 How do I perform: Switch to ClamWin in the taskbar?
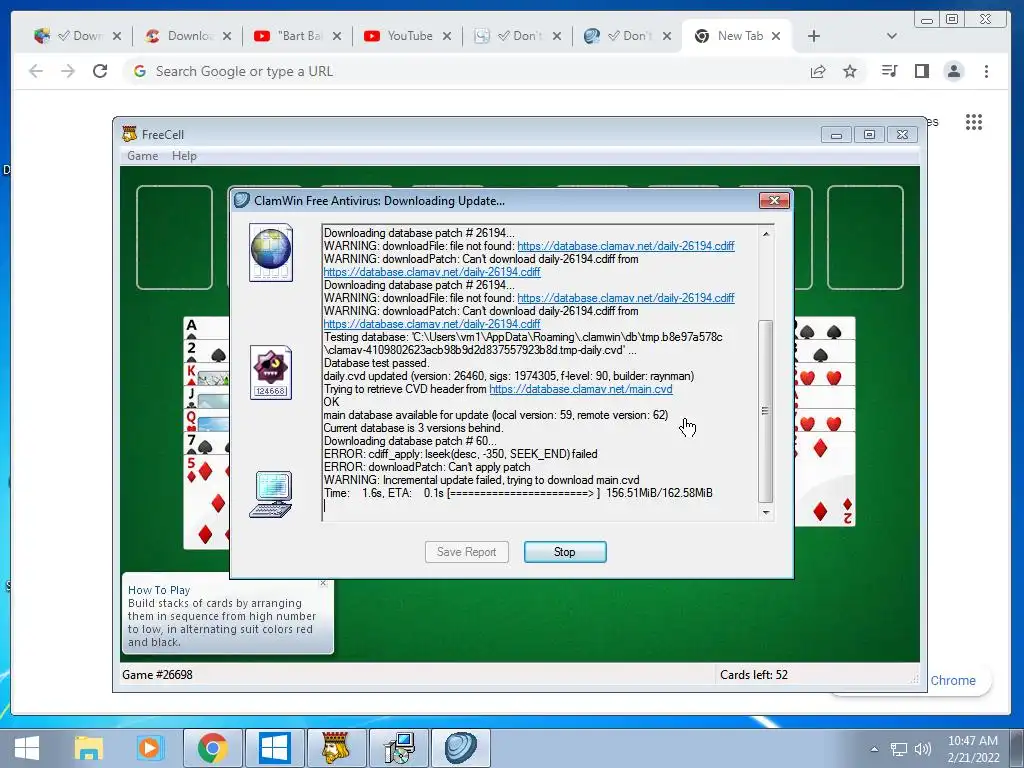point(460,748)
